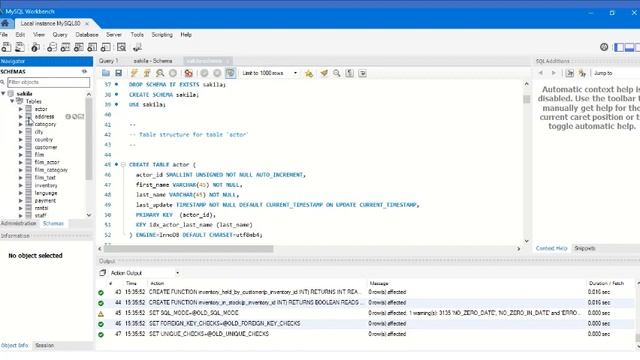
Task: Open the Administration navigator tab
Action: pyautogui.click(x=19, y=223)
